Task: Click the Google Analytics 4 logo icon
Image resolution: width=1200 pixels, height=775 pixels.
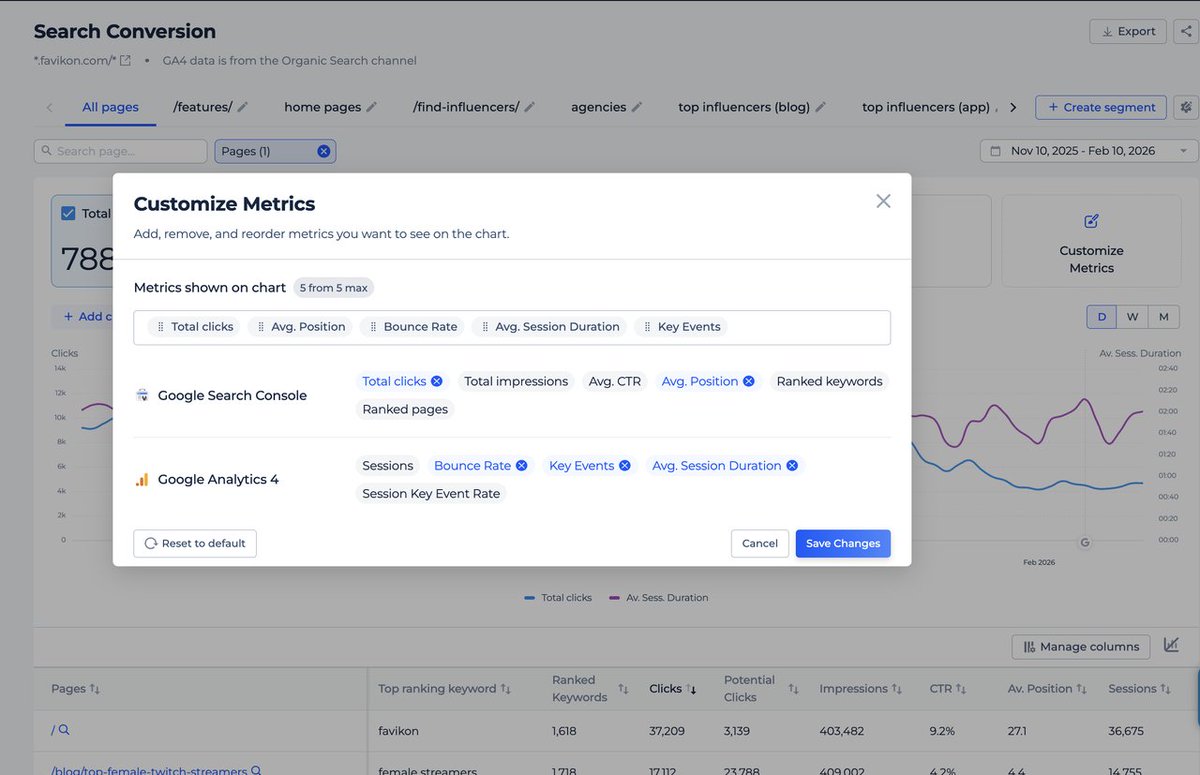Action: pyautogui.click(x=140, y=479)
